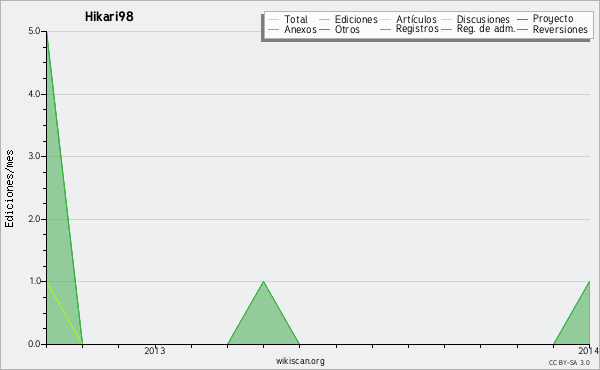Click the Reg. de adm. legend label
This screenshot has width=600, height=370.
(486, 29)
